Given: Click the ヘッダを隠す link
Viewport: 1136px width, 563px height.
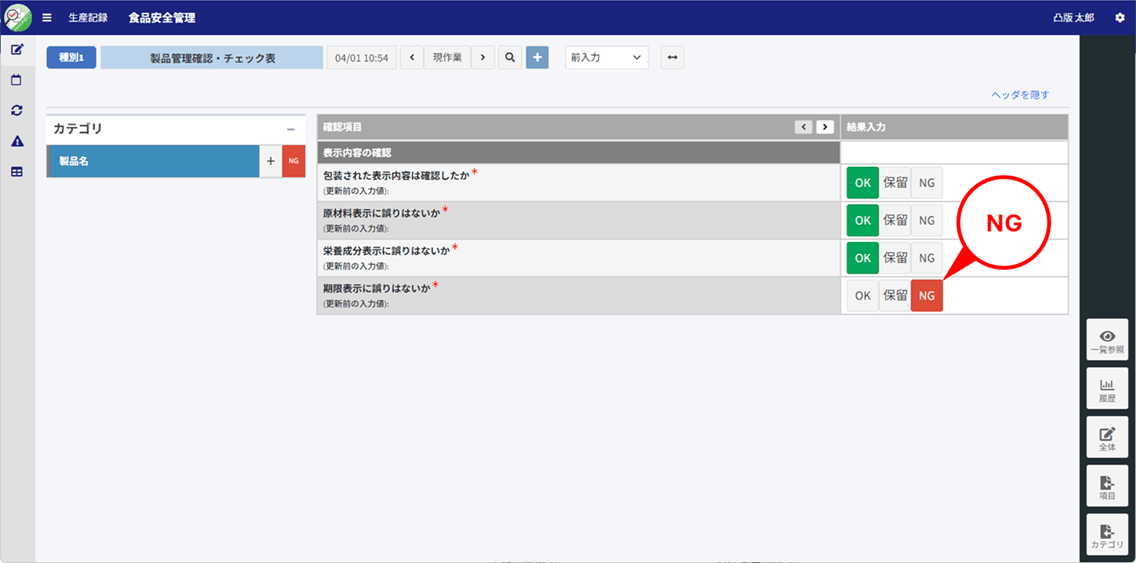Looking at the screenshot, I should pyautogui.click(x=1019, y=95).
